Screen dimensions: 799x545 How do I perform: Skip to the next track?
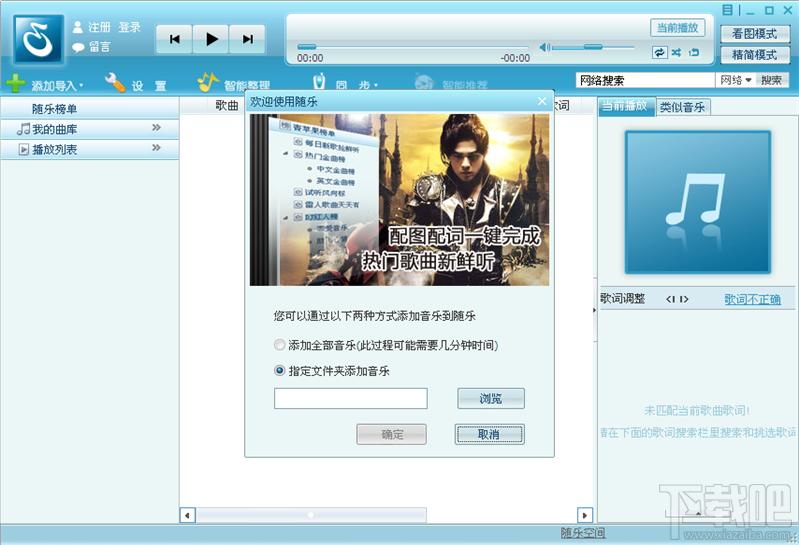pos(248,39)
